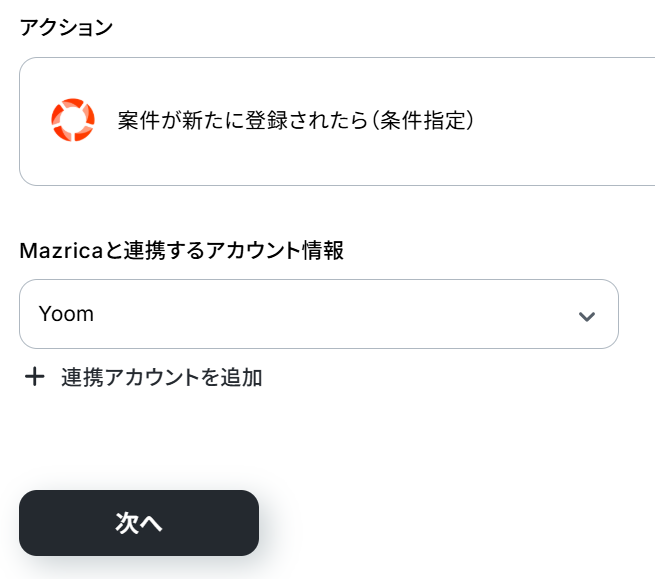
Task: Select the 案件が新たに登録されたら action card
Action: coord(336,121)
